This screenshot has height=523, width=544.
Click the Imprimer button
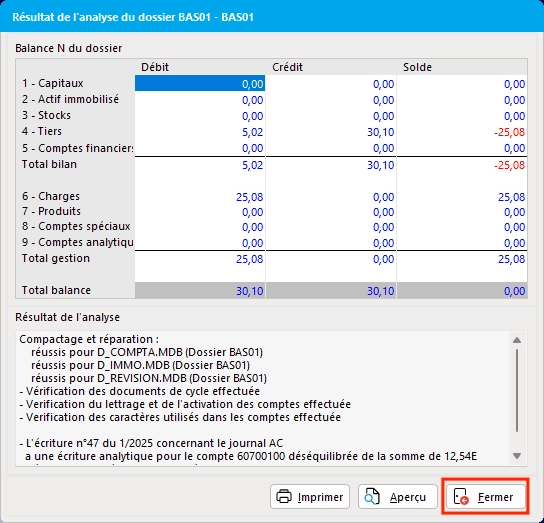pos(310,497)
